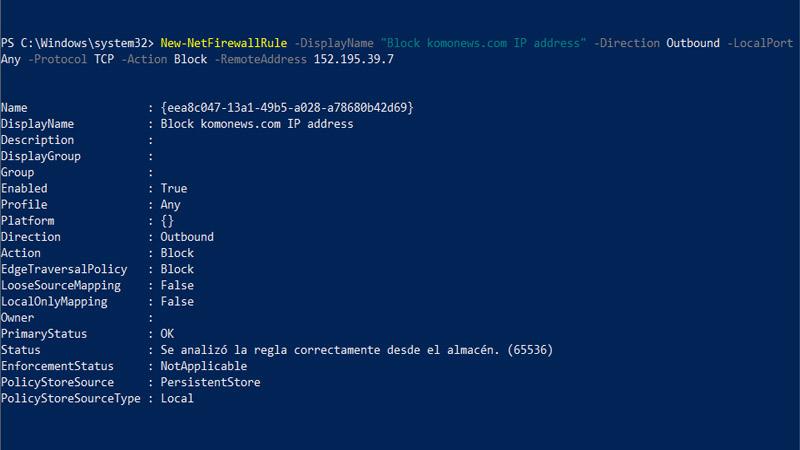Click the PS C:\Windows\system32> prompt
This screenshot has width=800, height=450.
[x=77, y=43]
